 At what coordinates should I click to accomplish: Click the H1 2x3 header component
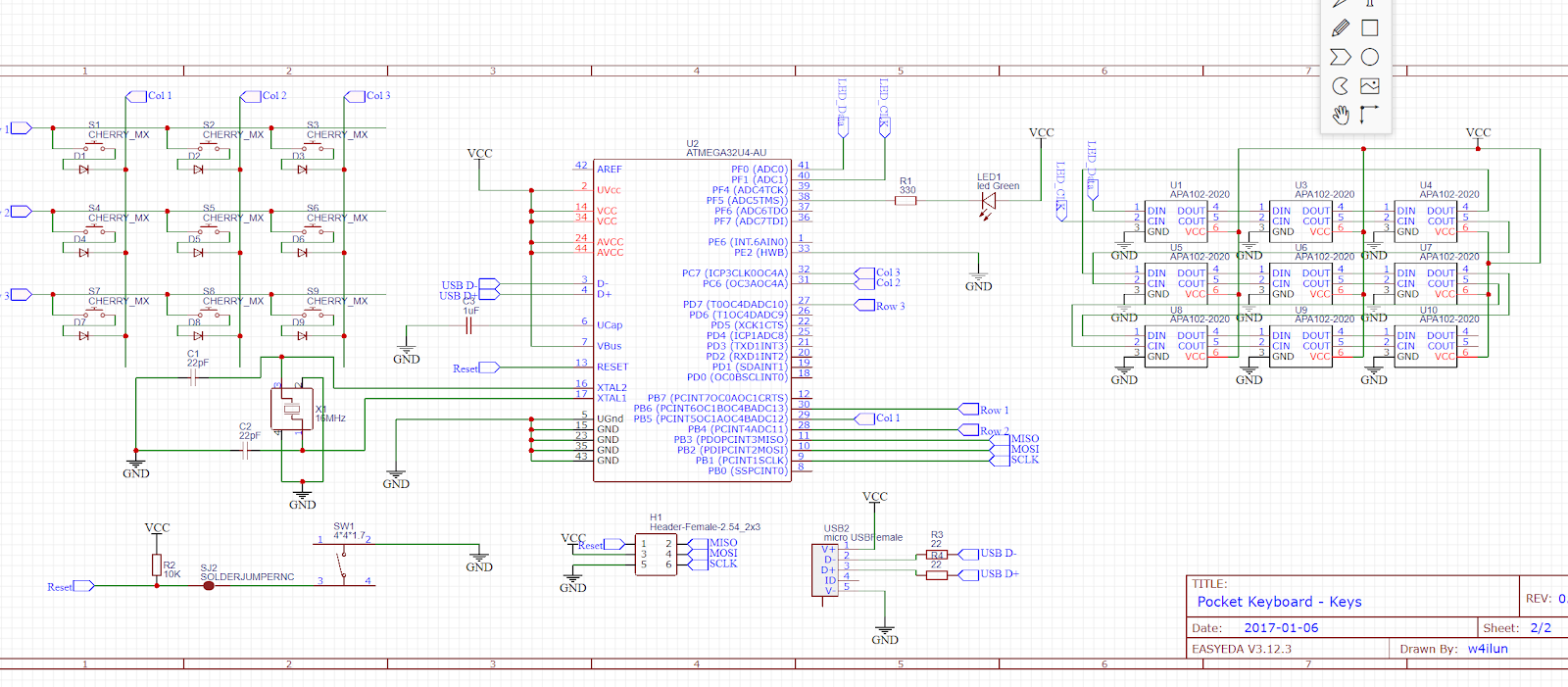click(656, 554)
